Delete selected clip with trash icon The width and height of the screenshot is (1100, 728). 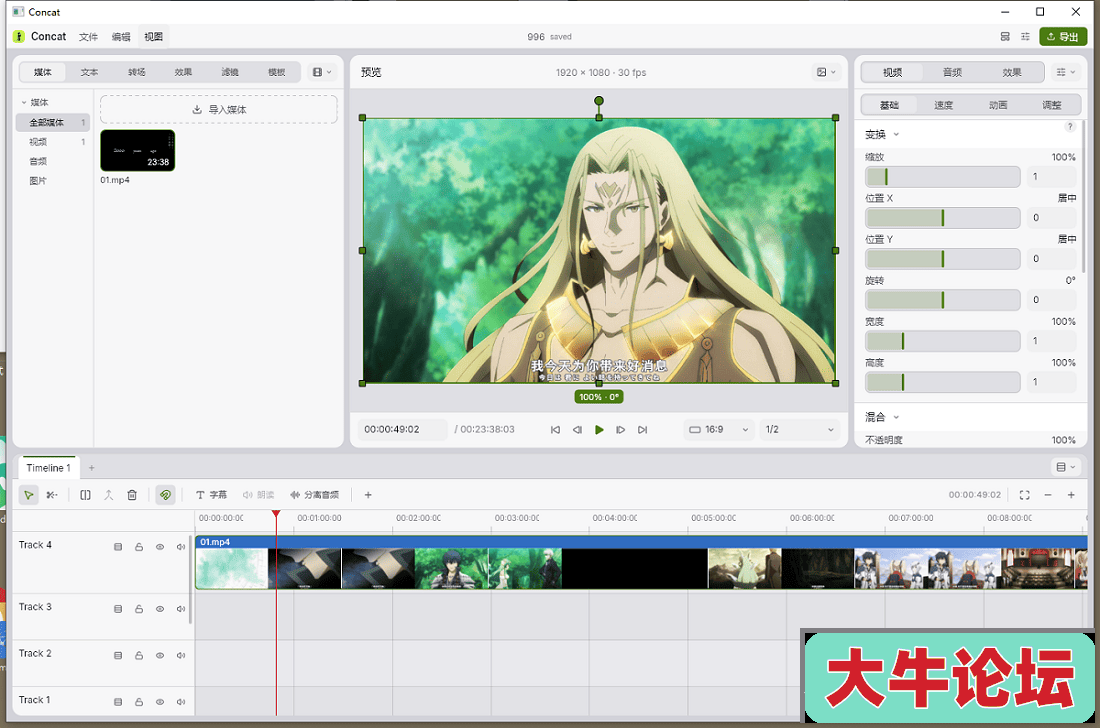[x=132, y=495]
